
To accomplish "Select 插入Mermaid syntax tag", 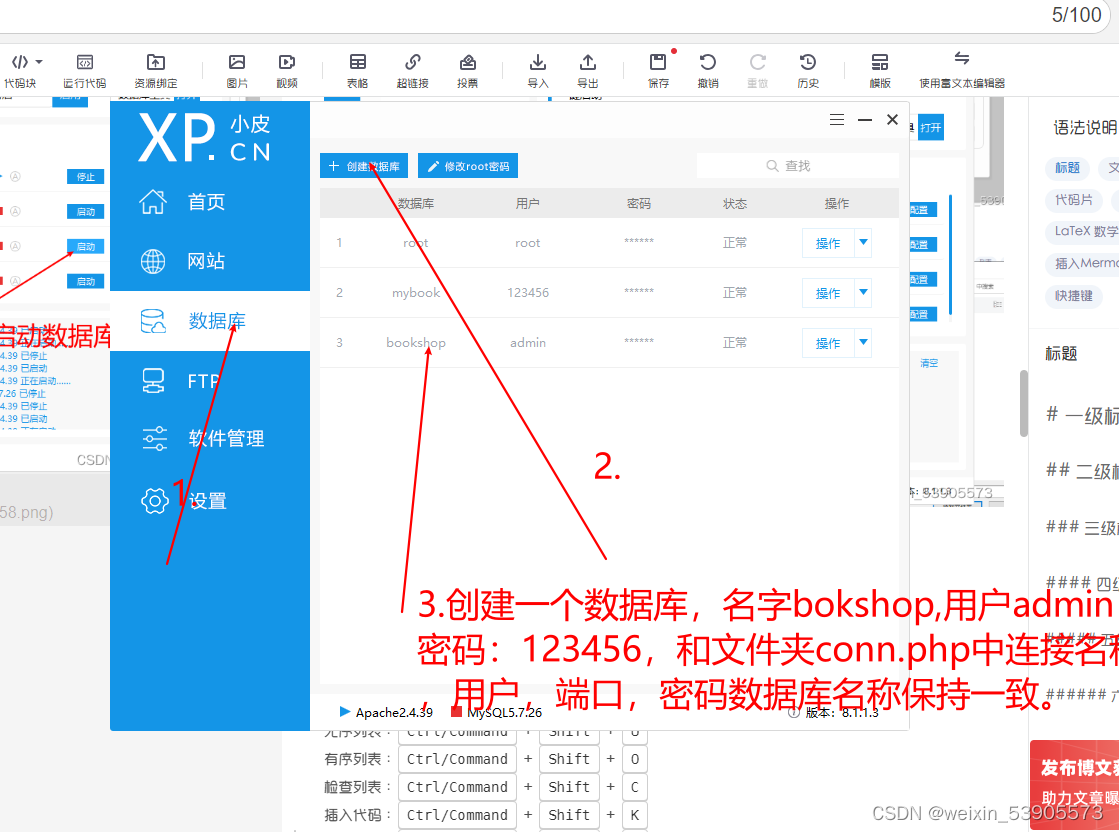I will pos(1082,263).
